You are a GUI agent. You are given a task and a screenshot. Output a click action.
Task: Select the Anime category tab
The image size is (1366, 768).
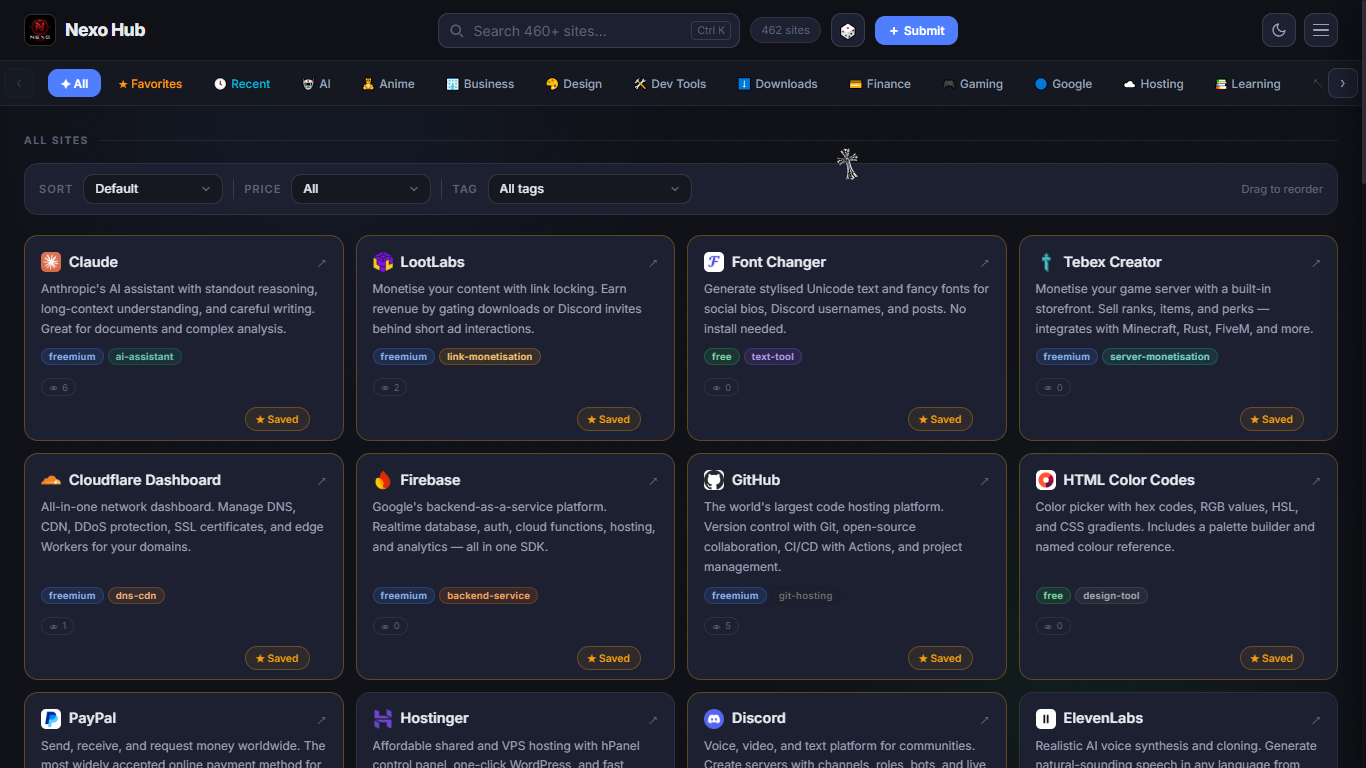[388, 84]
